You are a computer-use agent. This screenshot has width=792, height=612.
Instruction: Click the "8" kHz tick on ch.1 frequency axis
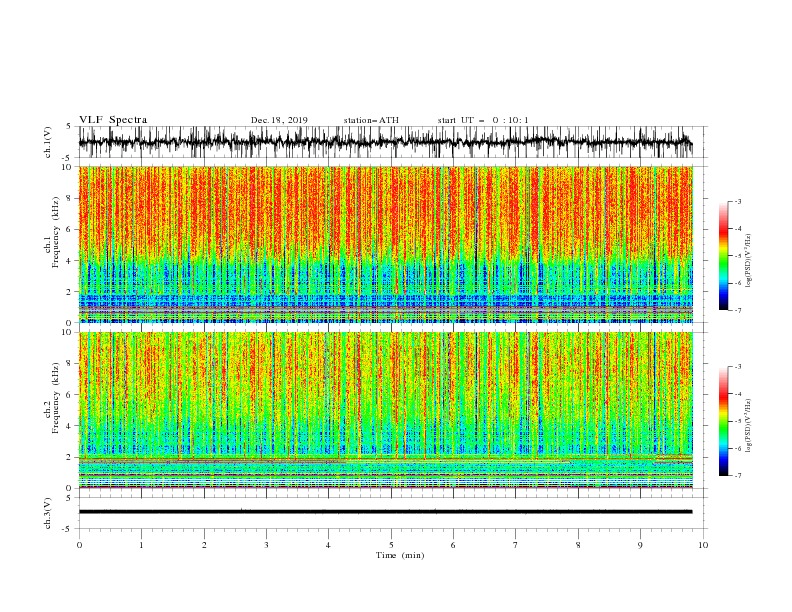click(70, 198)
